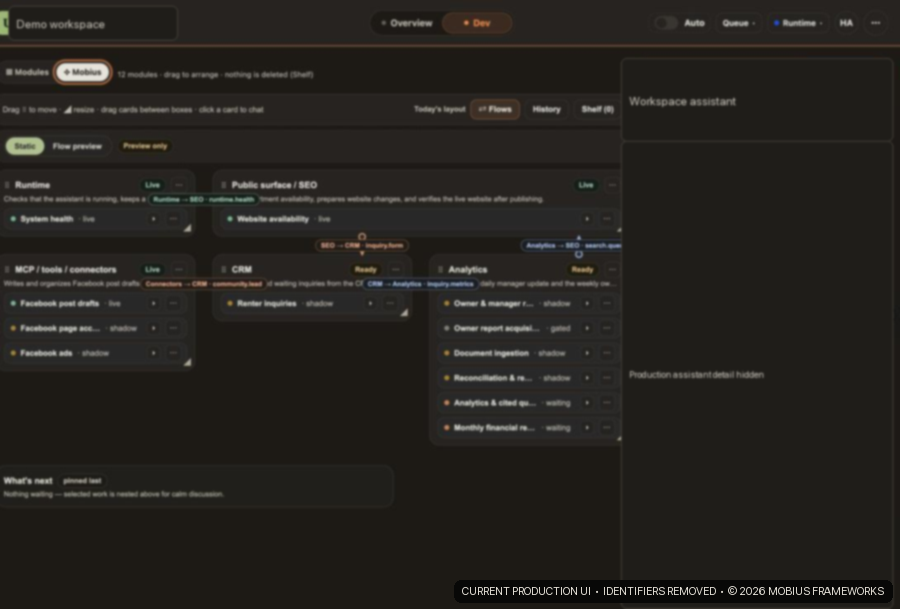The height and width of the screenshot is (609, 900).
Task: Click the Demo workspace name field
Action: 93,24
